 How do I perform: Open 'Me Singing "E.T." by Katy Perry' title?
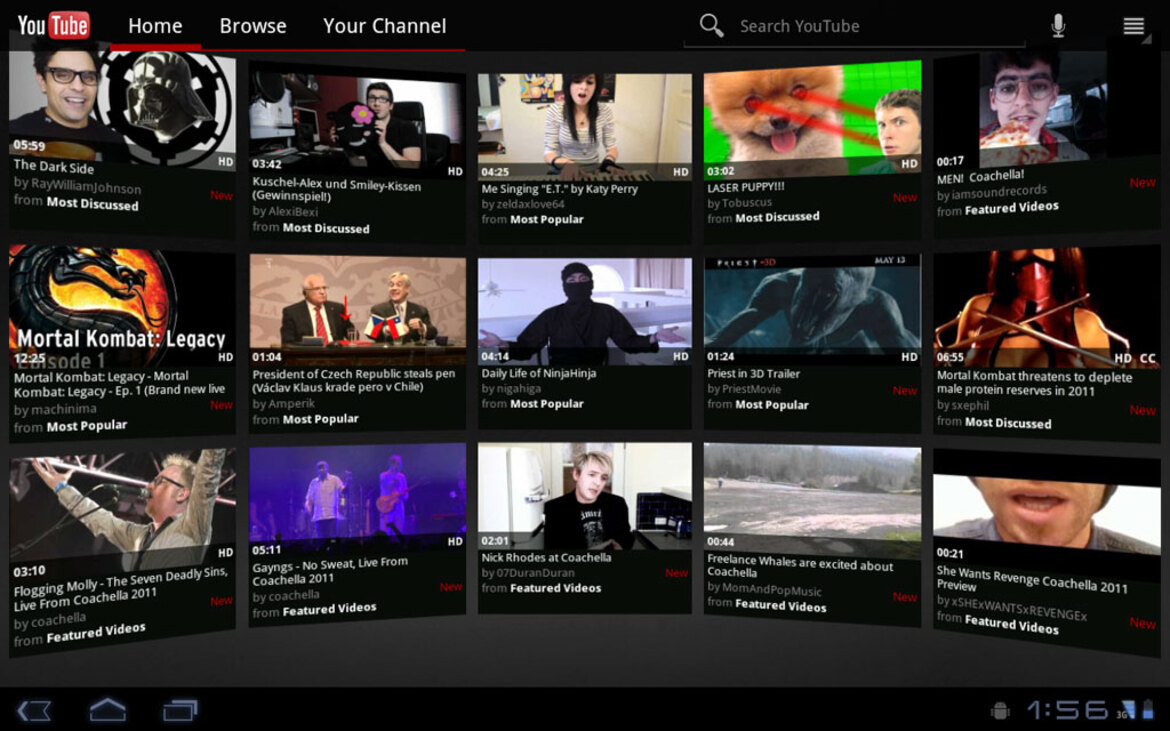click(560, 189)
